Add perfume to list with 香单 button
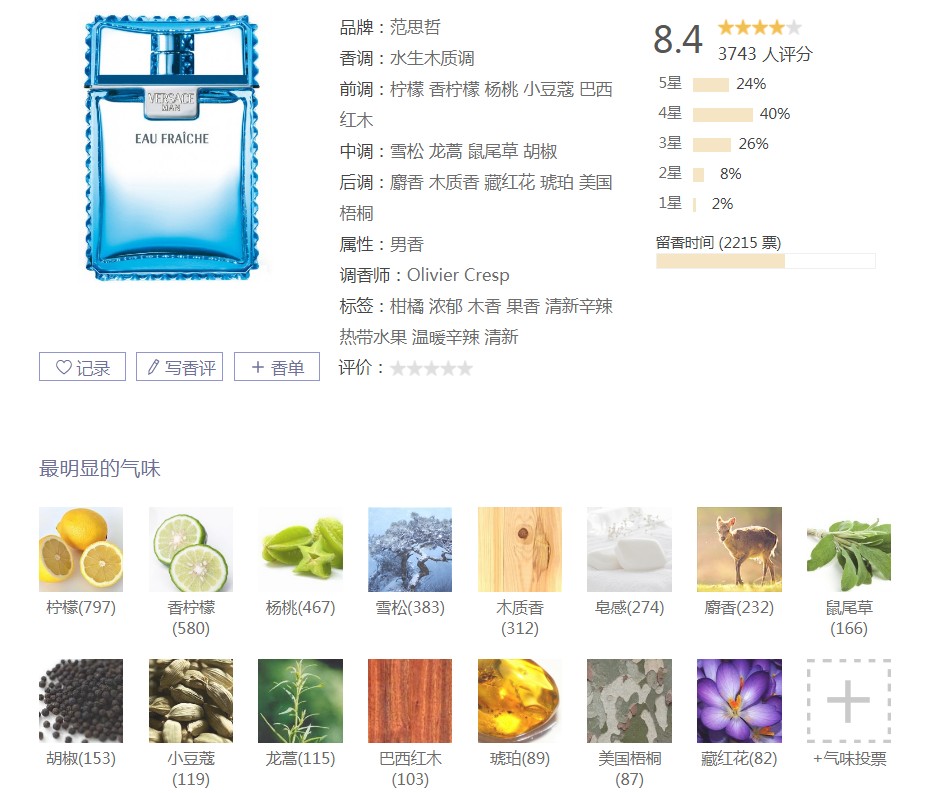The height and width of the screenshot is (793, 950). pos(277,367)
